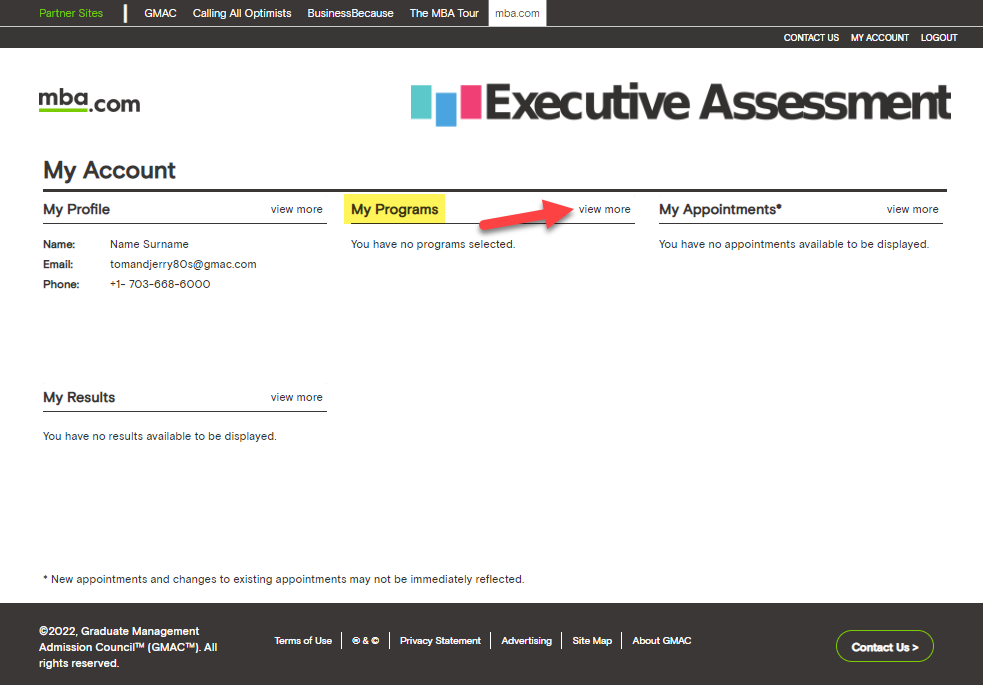Click the My Results heading
This screenshot has width=983, height=685.
[79, 397]
